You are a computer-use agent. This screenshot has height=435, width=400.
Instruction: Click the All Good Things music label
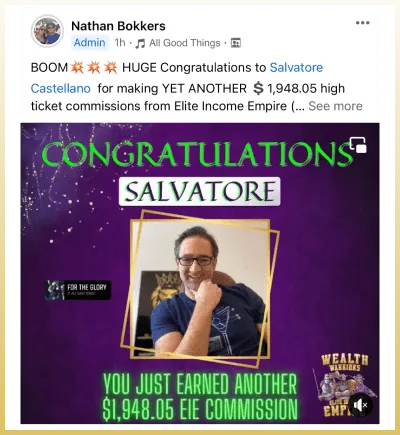(185, 43)
